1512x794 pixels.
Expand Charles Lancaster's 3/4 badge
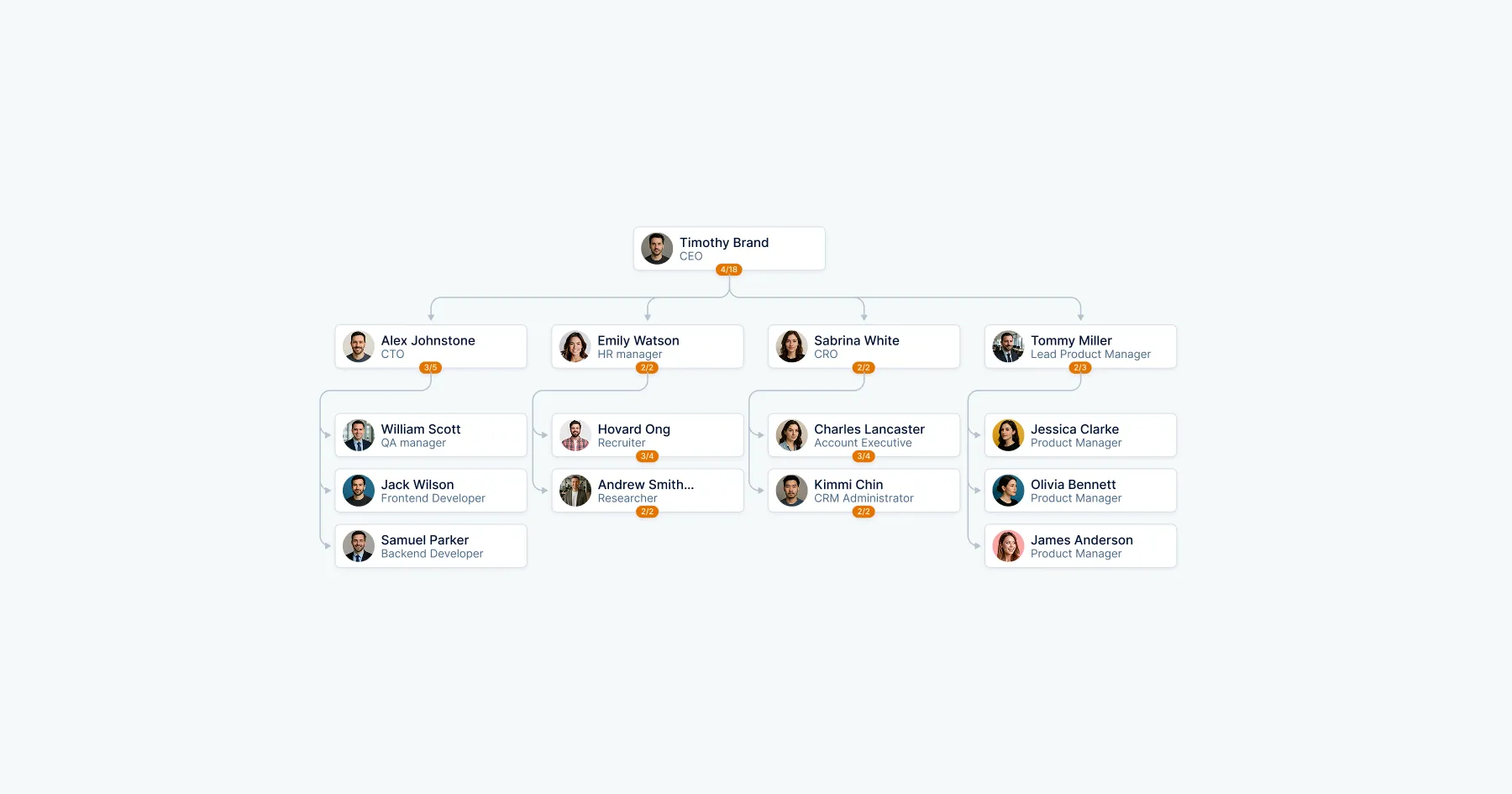864,456
